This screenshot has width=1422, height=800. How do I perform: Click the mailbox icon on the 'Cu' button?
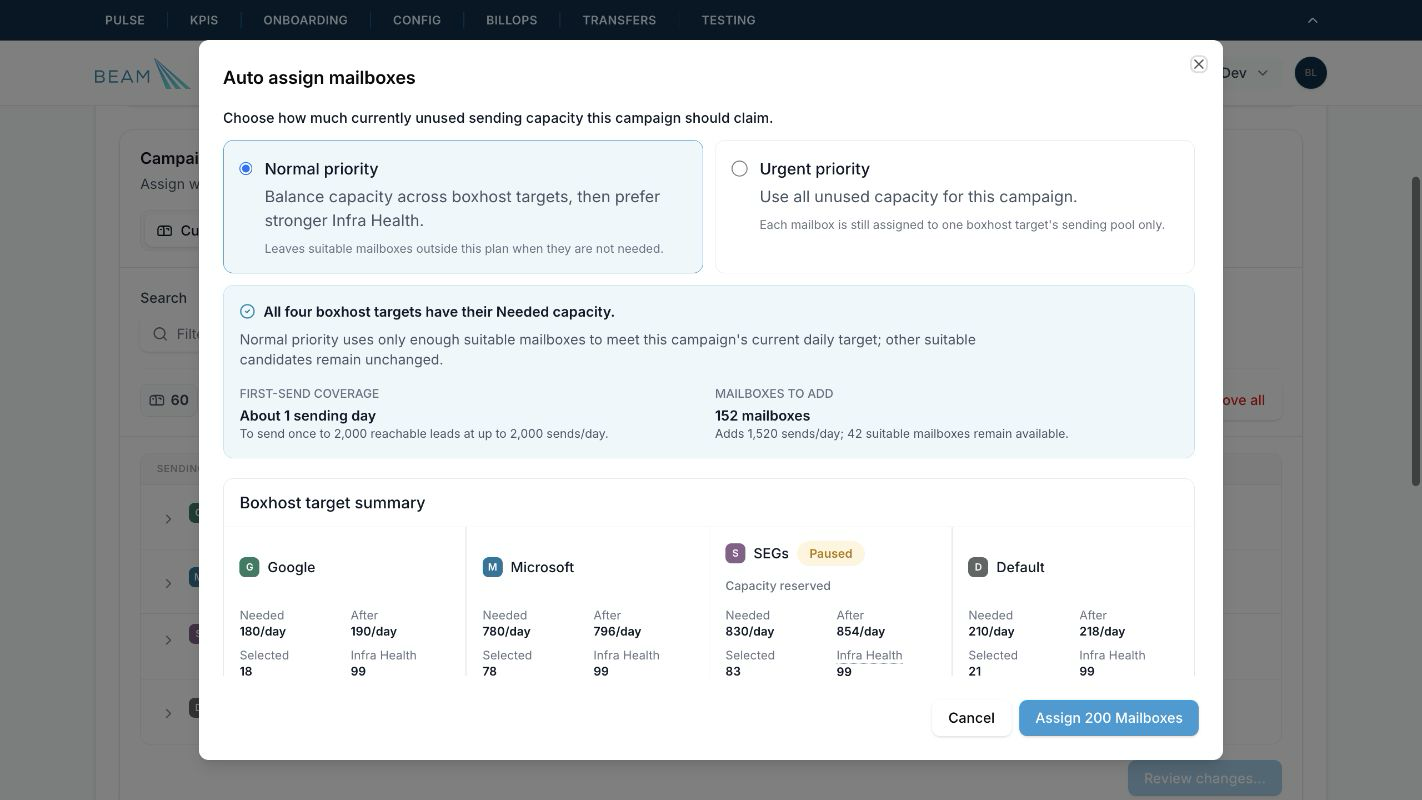[x=165, y=231]
